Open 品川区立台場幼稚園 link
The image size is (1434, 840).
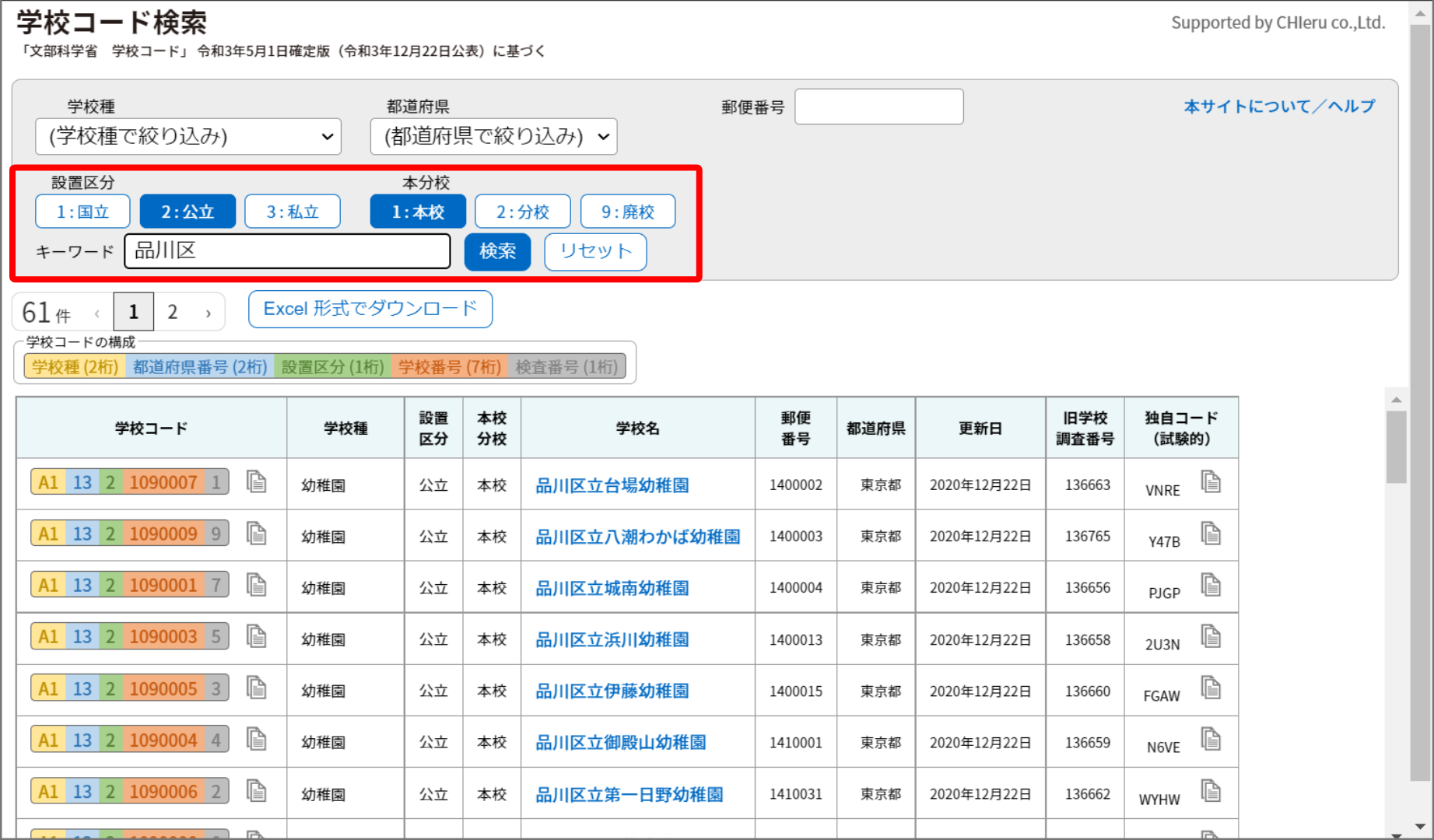(612, 485)
